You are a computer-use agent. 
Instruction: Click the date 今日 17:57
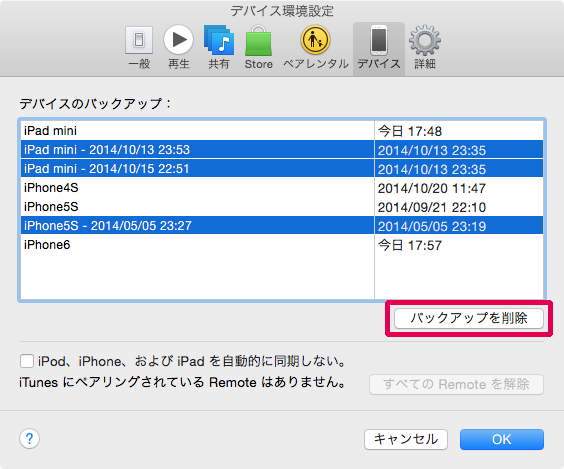(410, 245)
